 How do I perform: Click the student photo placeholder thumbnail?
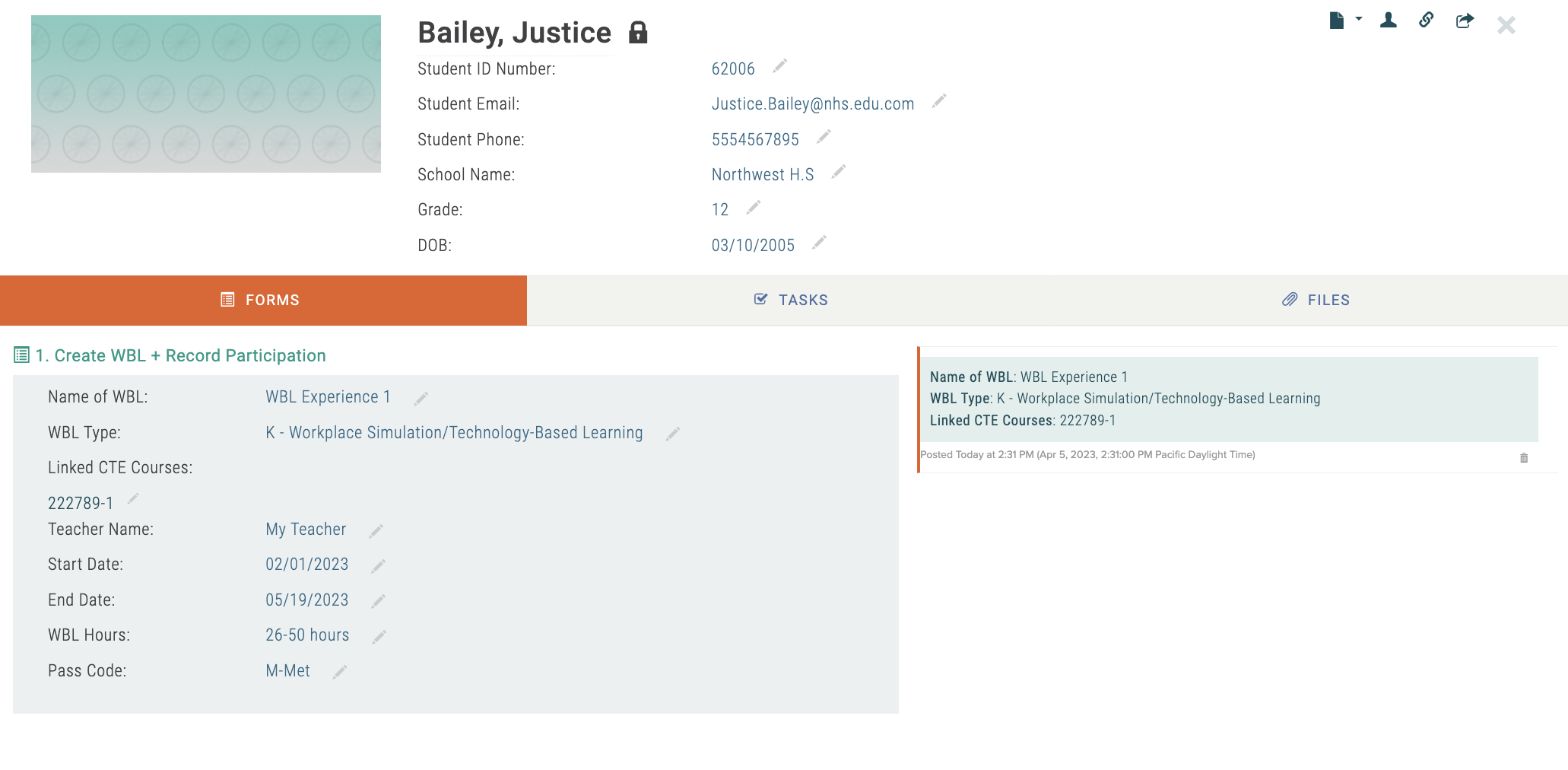pyautogui.click(x=206, y=94)
